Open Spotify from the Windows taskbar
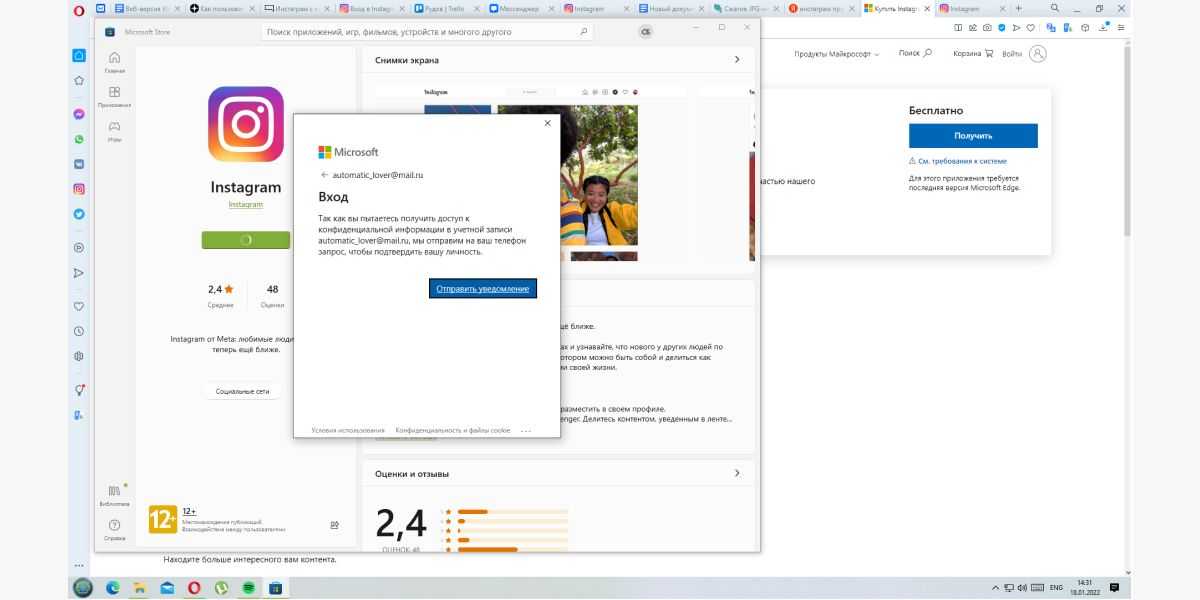The height and width of the screenshot is (600, 1200). (247, 588)
